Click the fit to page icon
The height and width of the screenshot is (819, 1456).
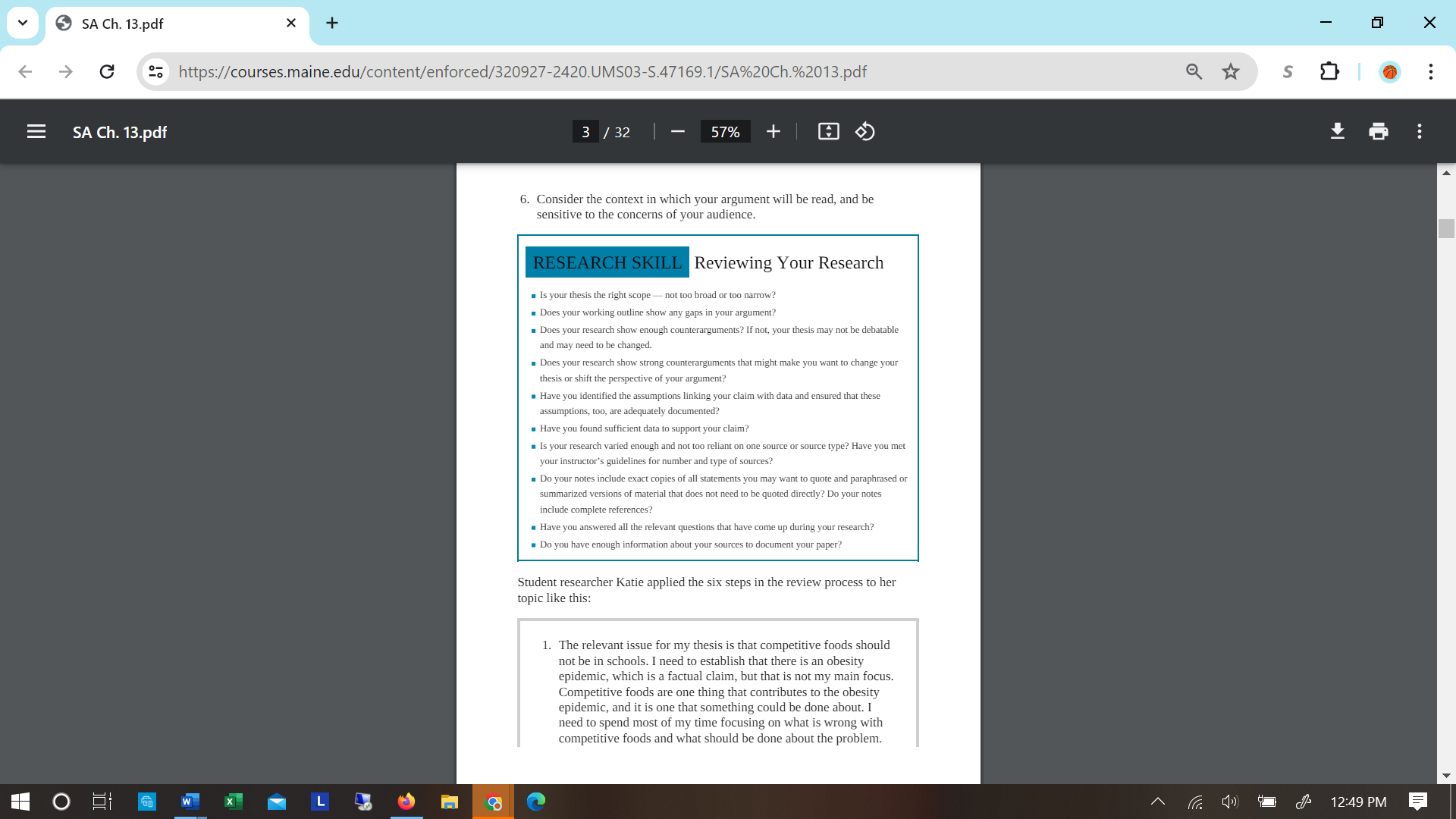[828, 132]
